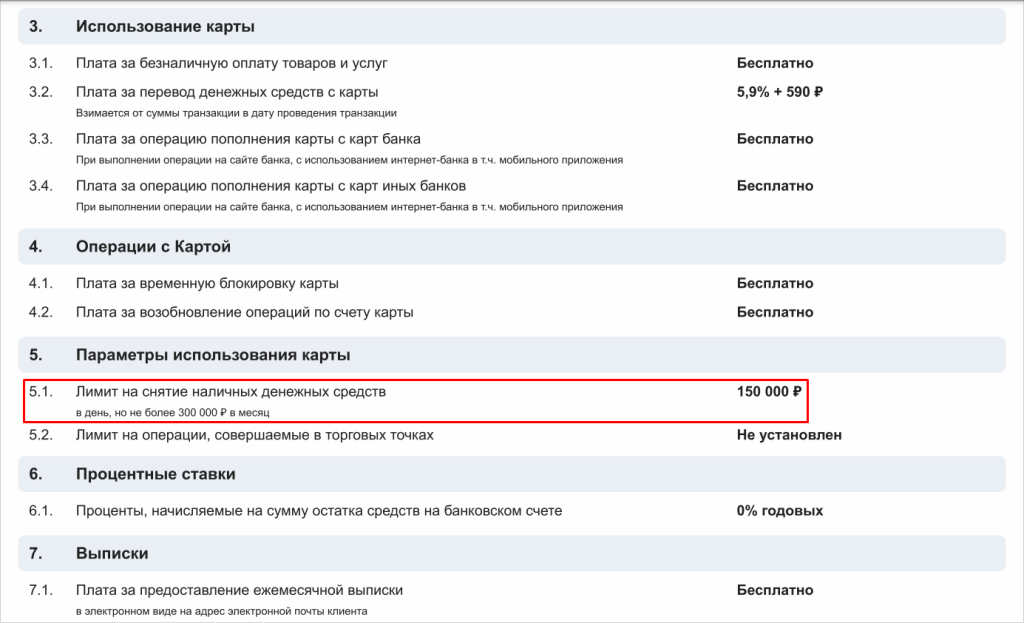Image resolution: width=1024 pixels, height=623 pixels.
Task: Select row 4.1 temporary card blocking fee
Action: 511,283
